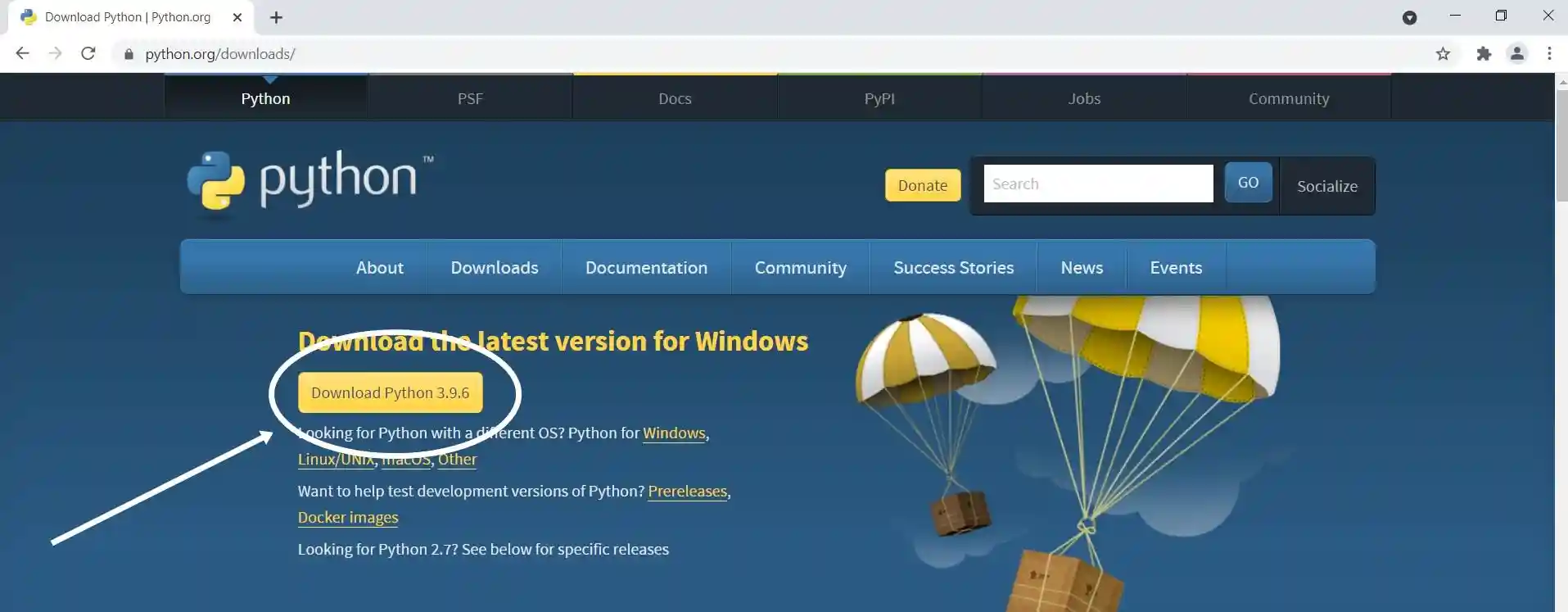Click the GO search button
This screenshot has height=612, width=1568.
point(1248,183)
